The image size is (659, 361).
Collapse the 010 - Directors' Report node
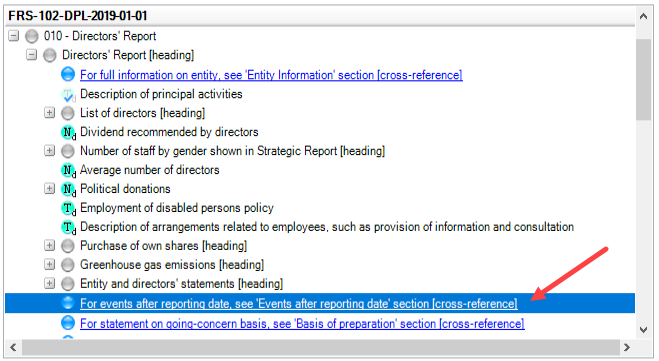tap(14, 36)
